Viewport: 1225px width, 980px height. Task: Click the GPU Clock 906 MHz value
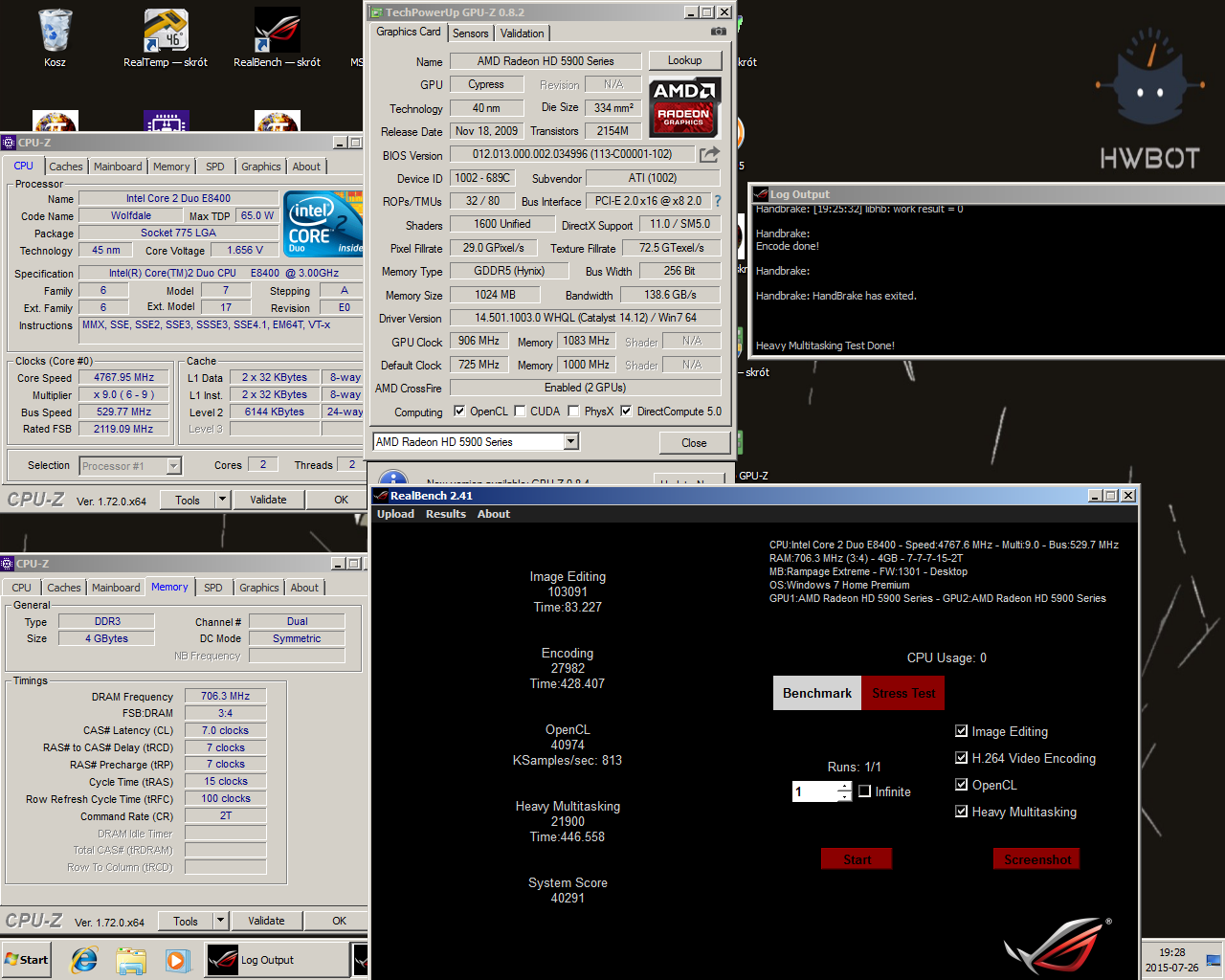coord(479,341)
